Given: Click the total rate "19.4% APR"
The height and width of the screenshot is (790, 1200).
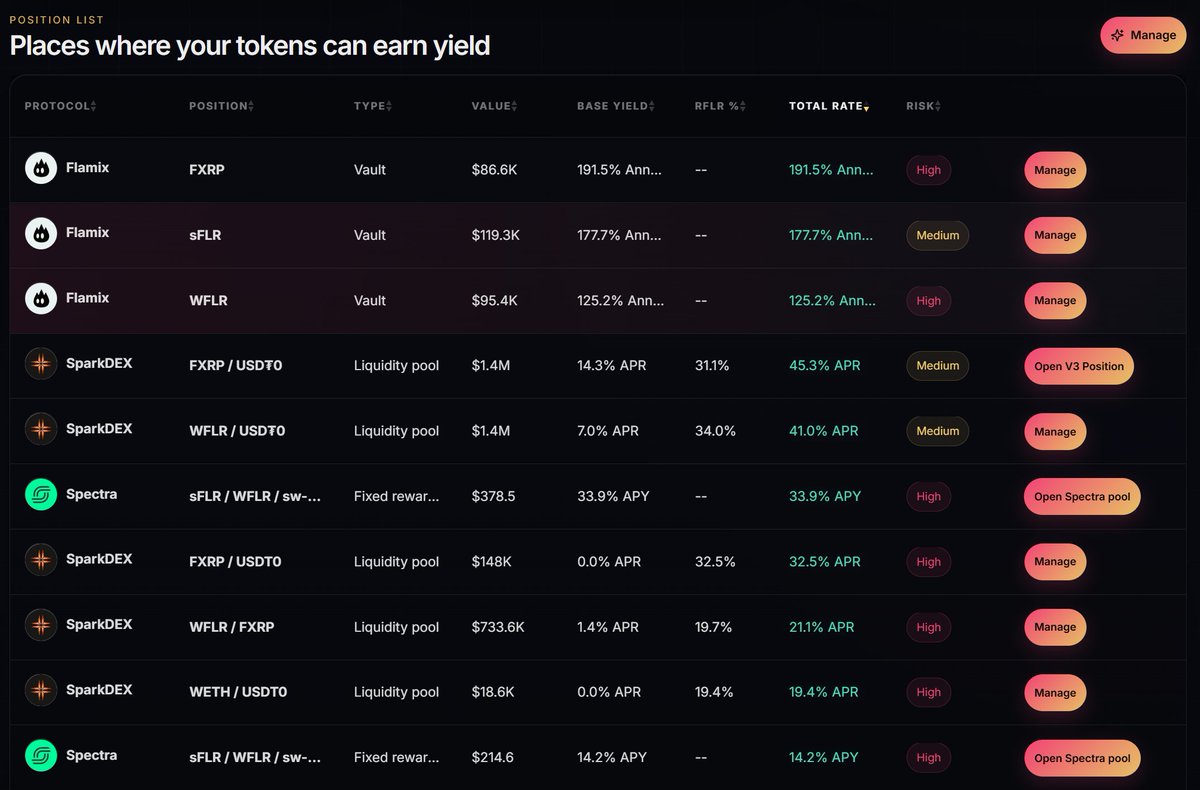Looking at the screenshot, I should [x=824, y=692].
